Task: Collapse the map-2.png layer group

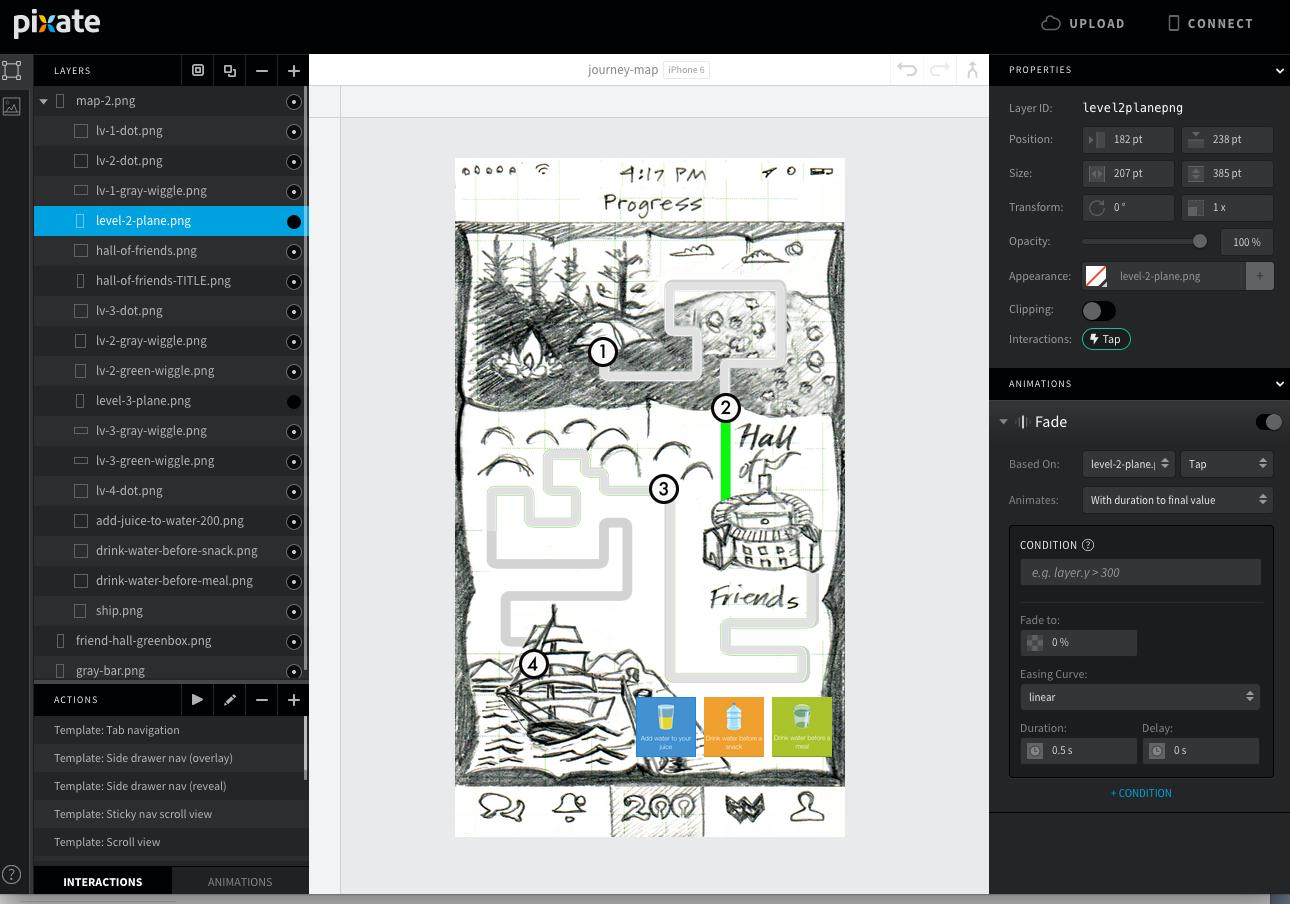Action: point(44,101)
